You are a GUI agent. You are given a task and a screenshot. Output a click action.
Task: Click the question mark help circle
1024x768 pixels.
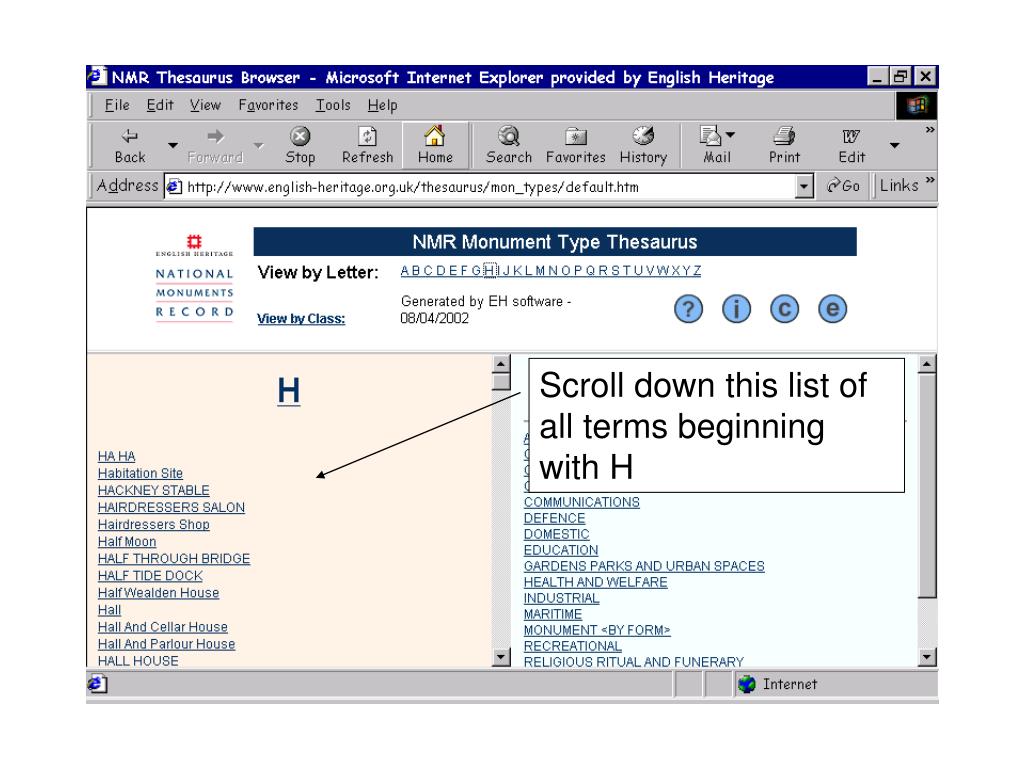coord(688,309)
